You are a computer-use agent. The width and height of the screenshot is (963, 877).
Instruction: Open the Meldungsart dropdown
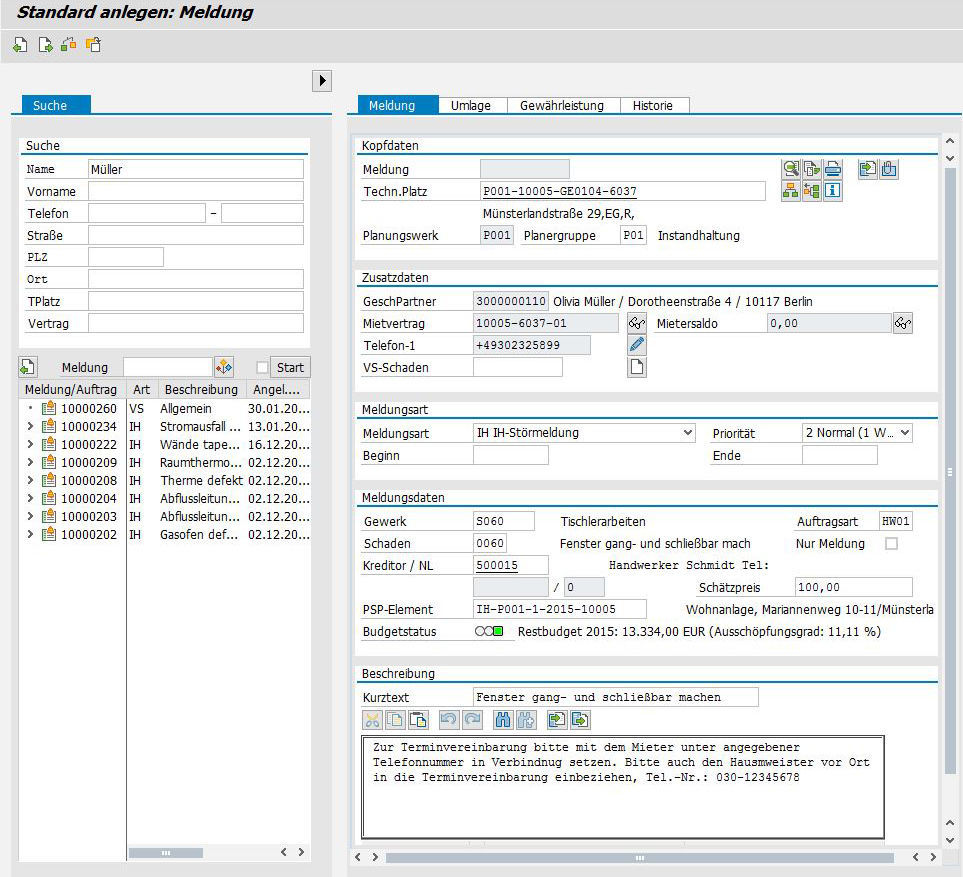tap(686, 433)
